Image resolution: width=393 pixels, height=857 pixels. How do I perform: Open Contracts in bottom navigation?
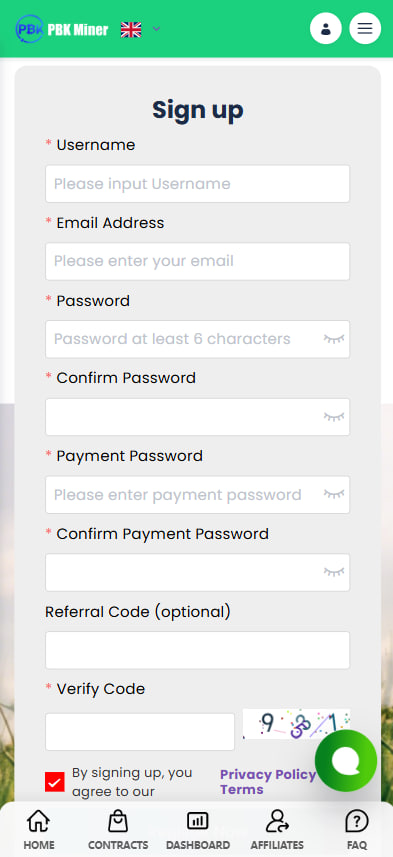pos(118,829)
